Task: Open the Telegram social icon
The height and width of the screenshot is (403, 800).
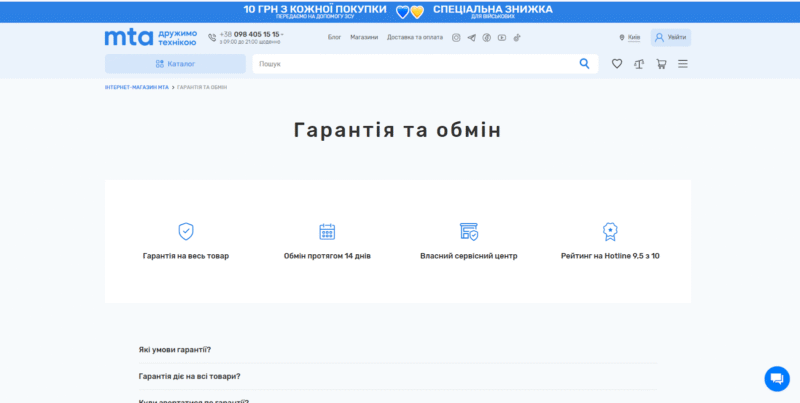Action: click(471, 37)
